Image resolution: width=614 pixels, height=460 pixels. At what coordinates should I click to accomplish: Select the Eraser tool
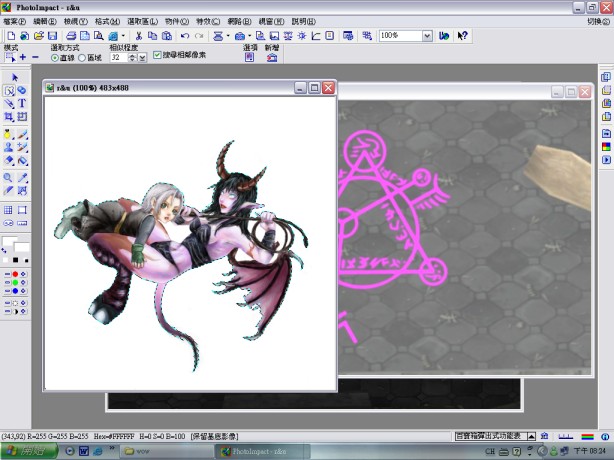(8, 161)
